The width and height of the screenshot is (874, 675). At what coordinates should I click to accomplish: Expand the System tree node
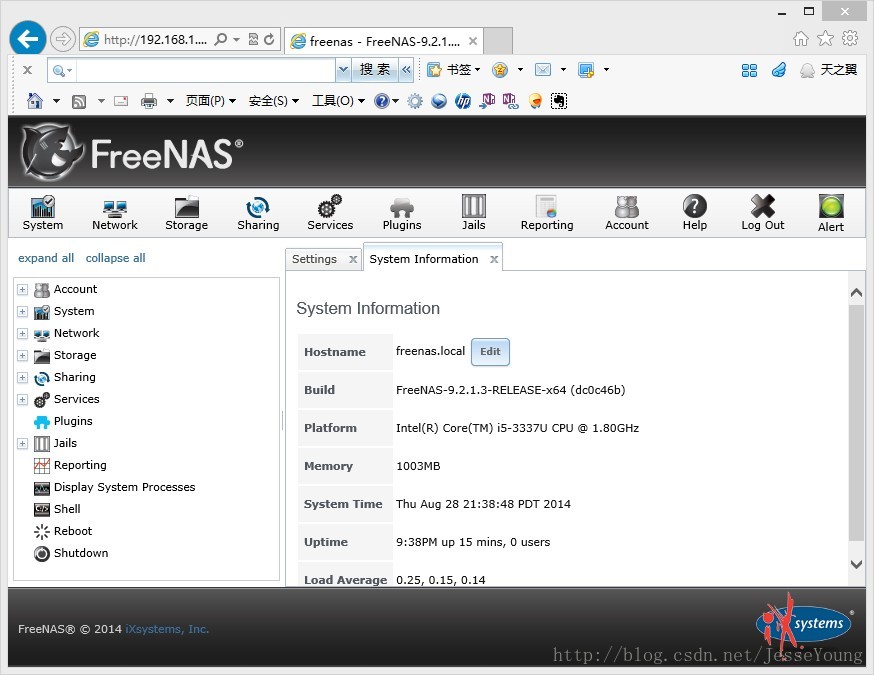tap(22, 311)
